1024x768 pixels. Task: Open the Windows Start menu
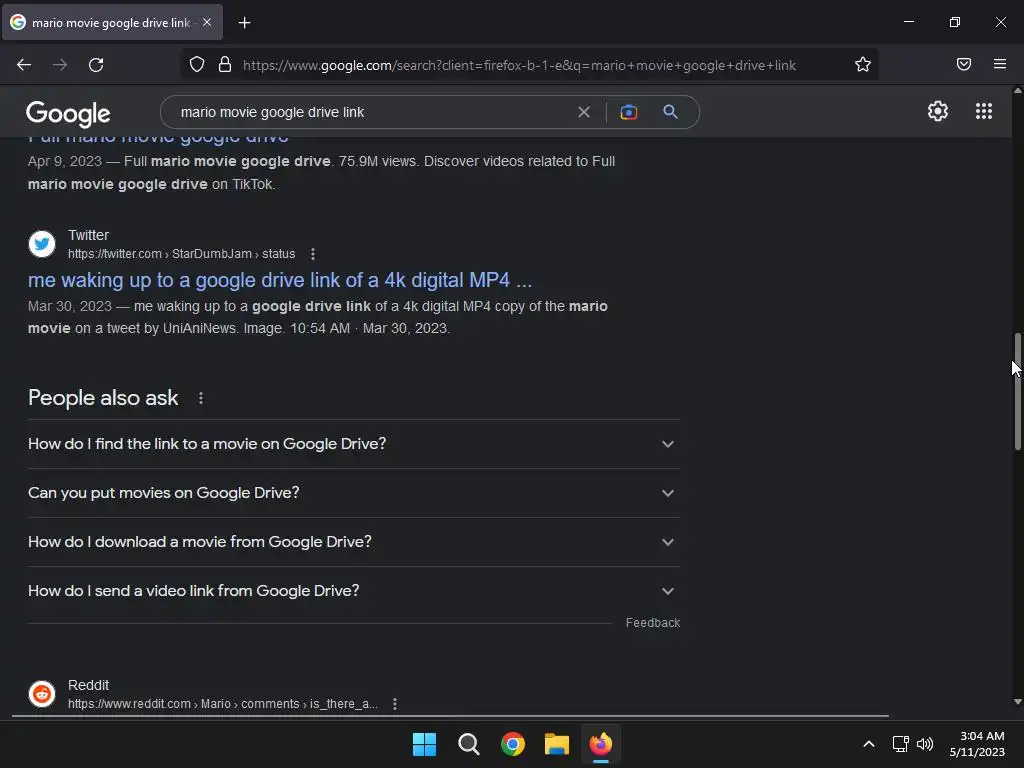coord(424,744)
